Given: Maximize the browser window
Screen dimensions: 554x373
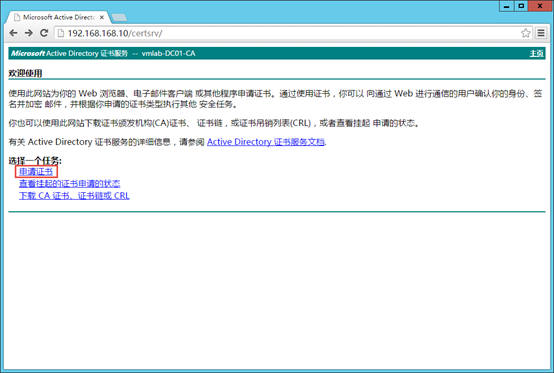Looking at the screenshot, I should (521, 6).
